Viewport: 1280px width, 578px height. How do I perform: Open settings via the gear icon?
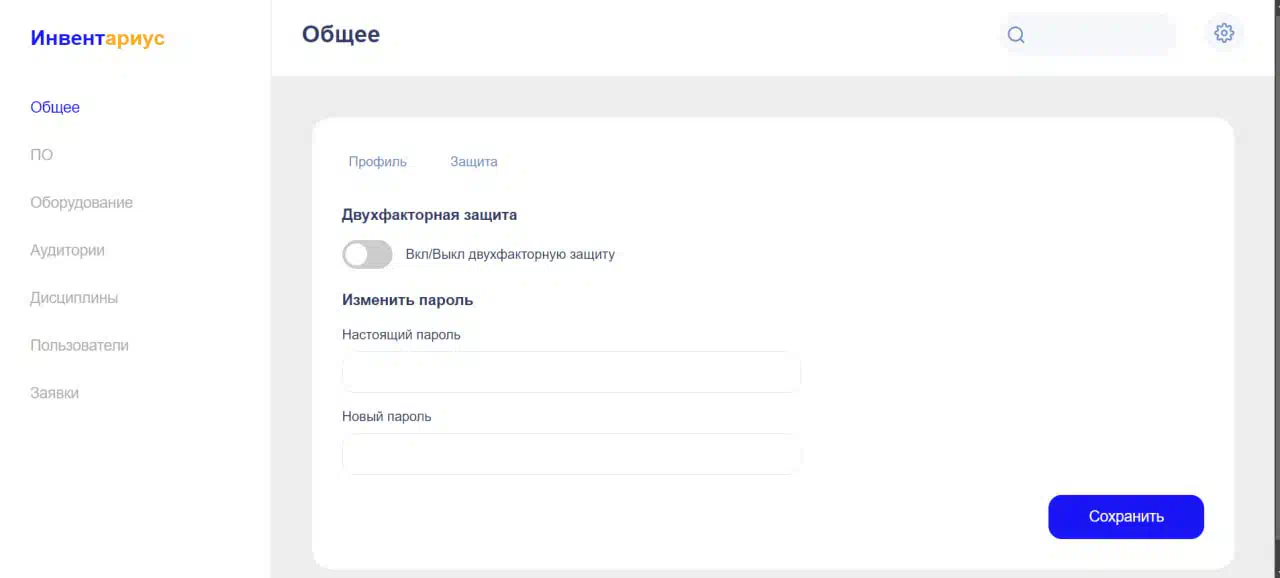[x=1224, y=33]
